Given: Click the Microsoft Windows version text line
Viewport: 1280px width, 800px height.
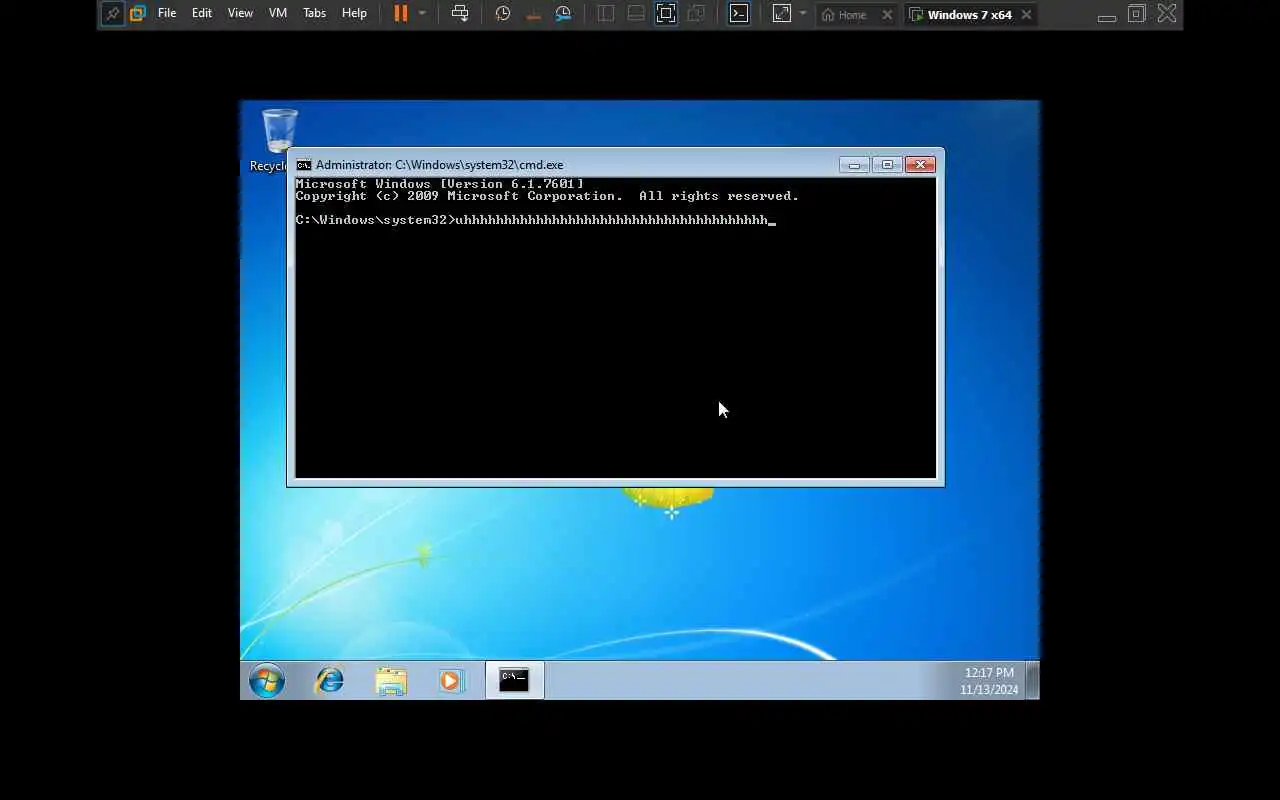Looking at the screenshot, I should click(x=440, y=184).
